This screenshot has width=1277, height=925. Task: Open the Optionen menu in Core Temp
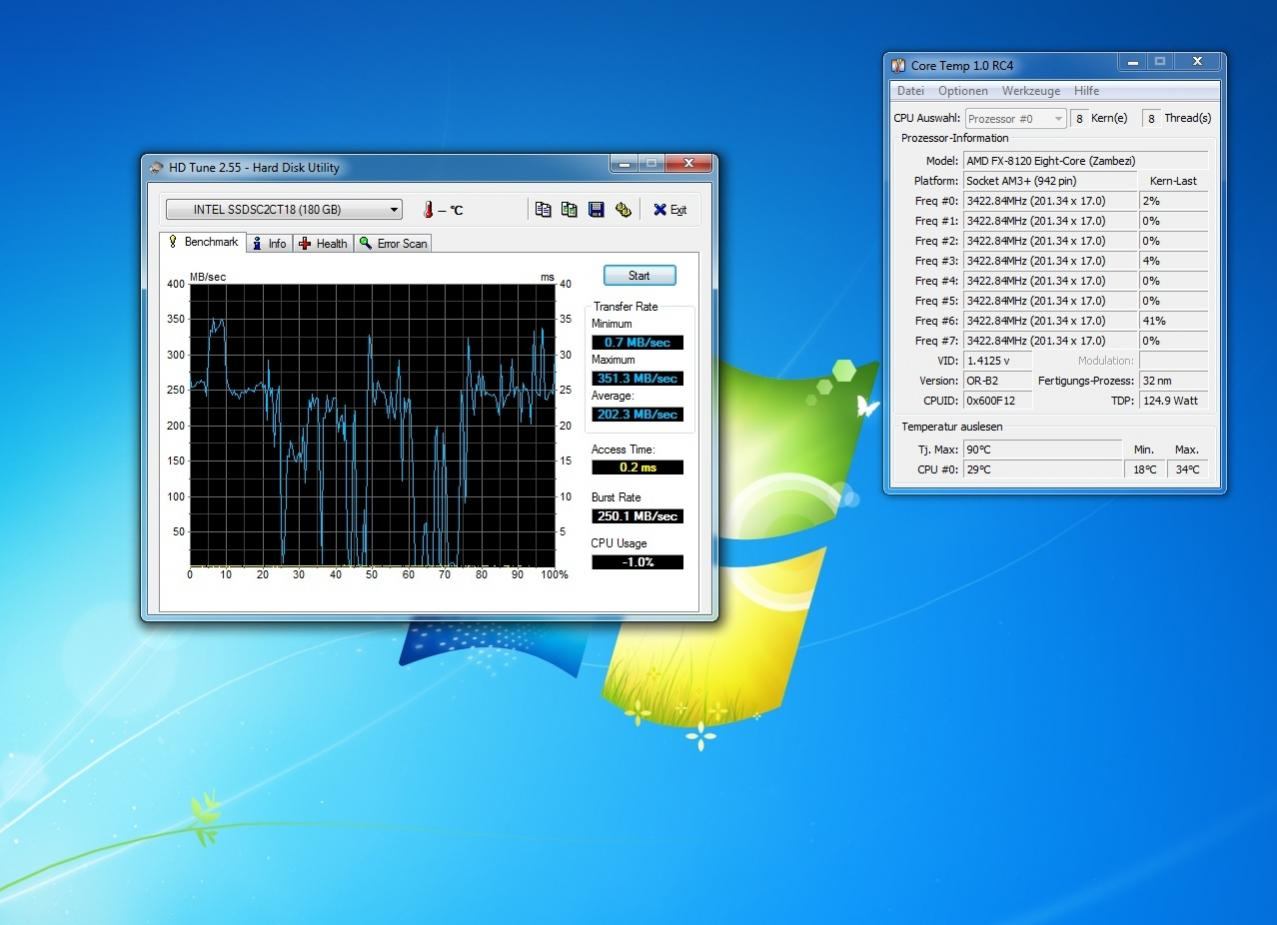pyautogui.click(x=963, y=91)
